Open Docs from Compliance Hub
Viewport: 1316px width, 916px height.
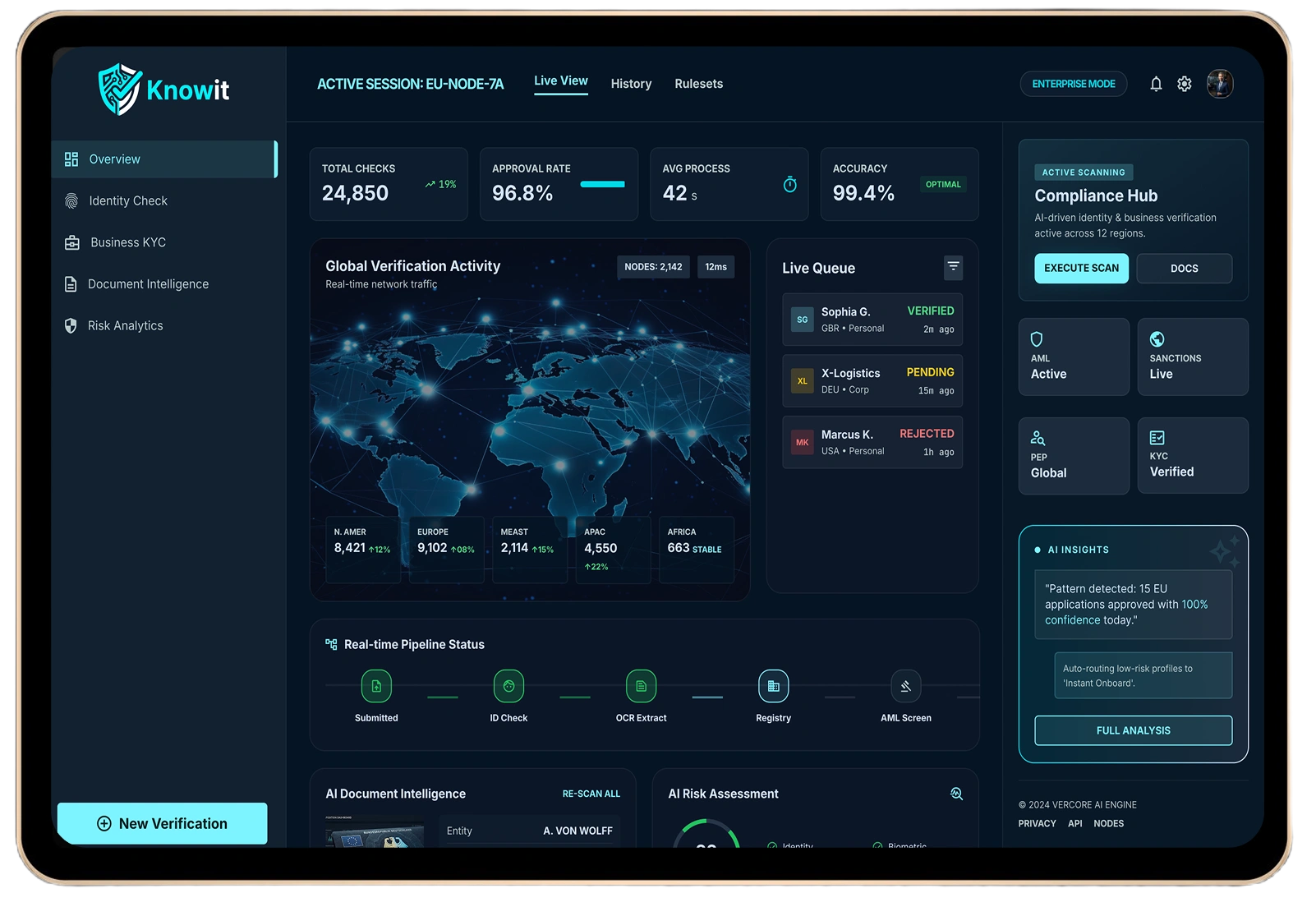(x=1184, y=268)
